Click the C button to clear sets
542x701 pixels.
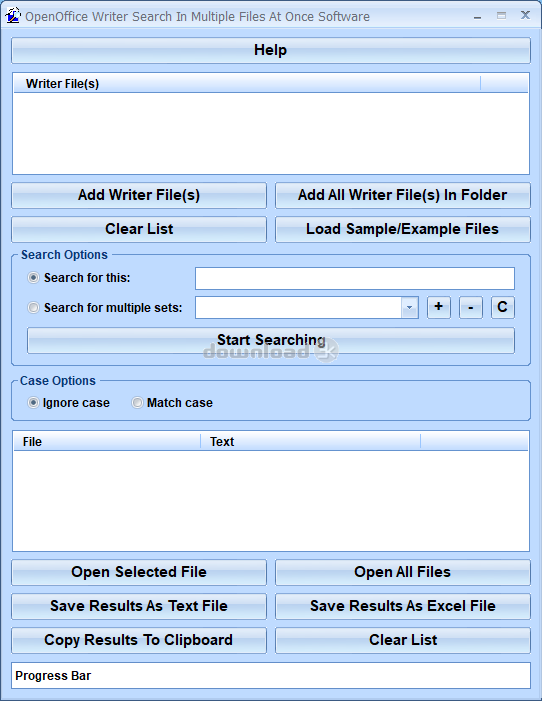point(503,307)
